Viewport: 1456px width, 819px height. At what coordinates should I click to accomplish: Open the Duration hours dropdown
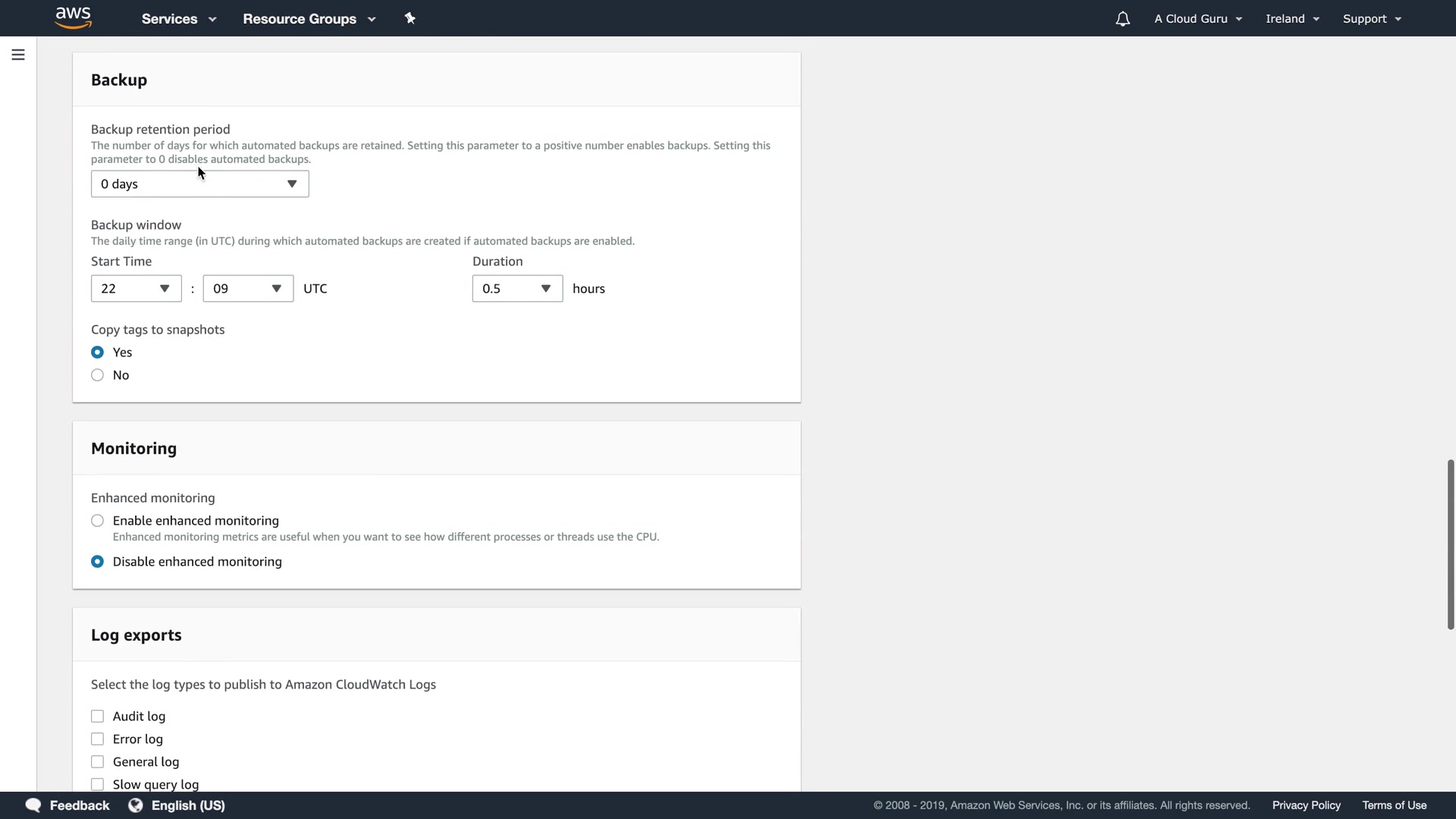[517, 289]
